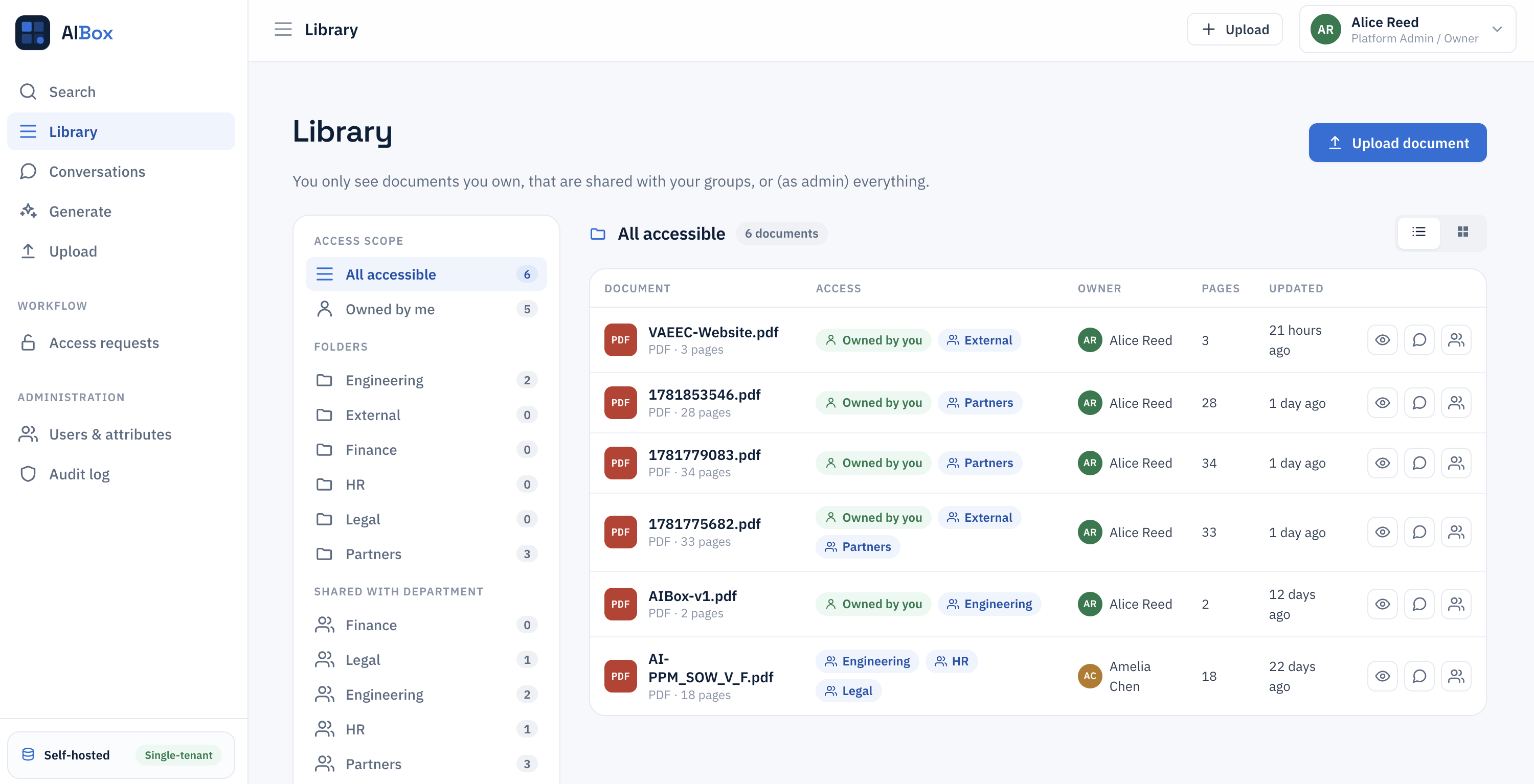The width and height of the screenshot is (1534, 784).
Task: Click the PDF icon of VAEEC-Website.pdf
Action: [x=620, y=340]
